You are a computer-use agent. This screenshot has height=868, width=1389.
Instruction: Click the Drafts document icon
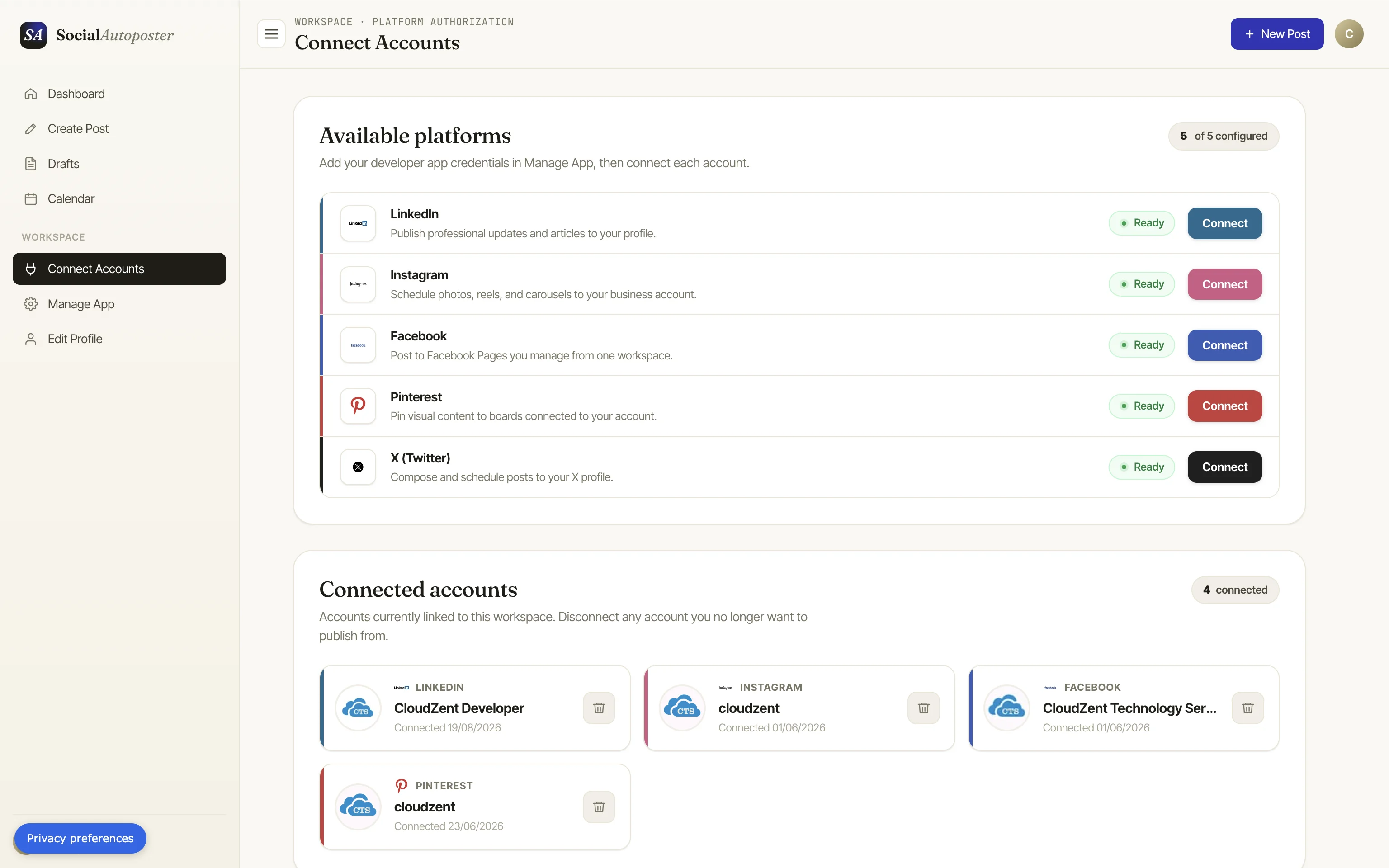31,164
